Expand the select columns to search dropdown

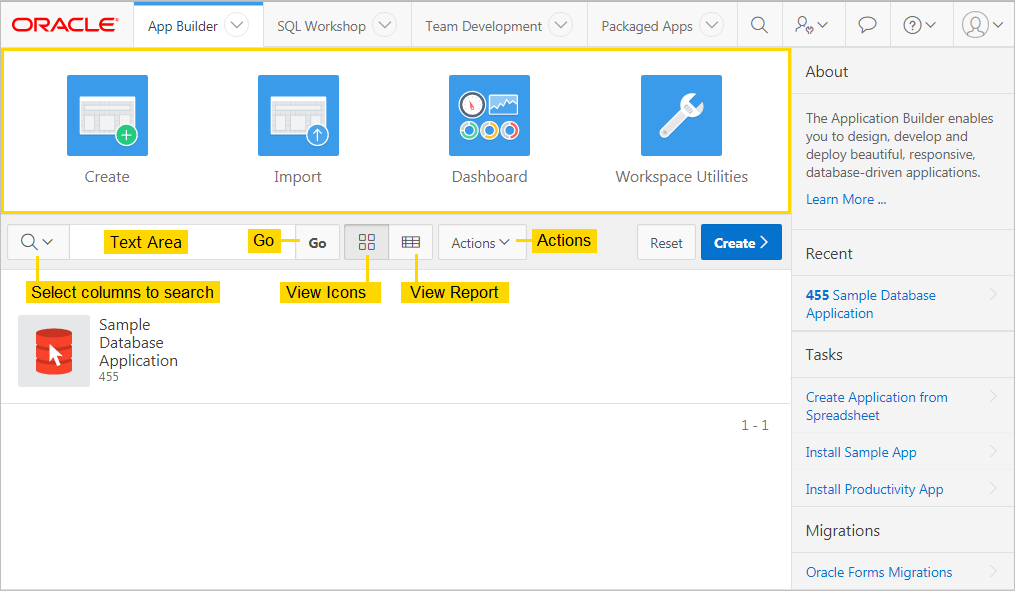tap(38, 241)
